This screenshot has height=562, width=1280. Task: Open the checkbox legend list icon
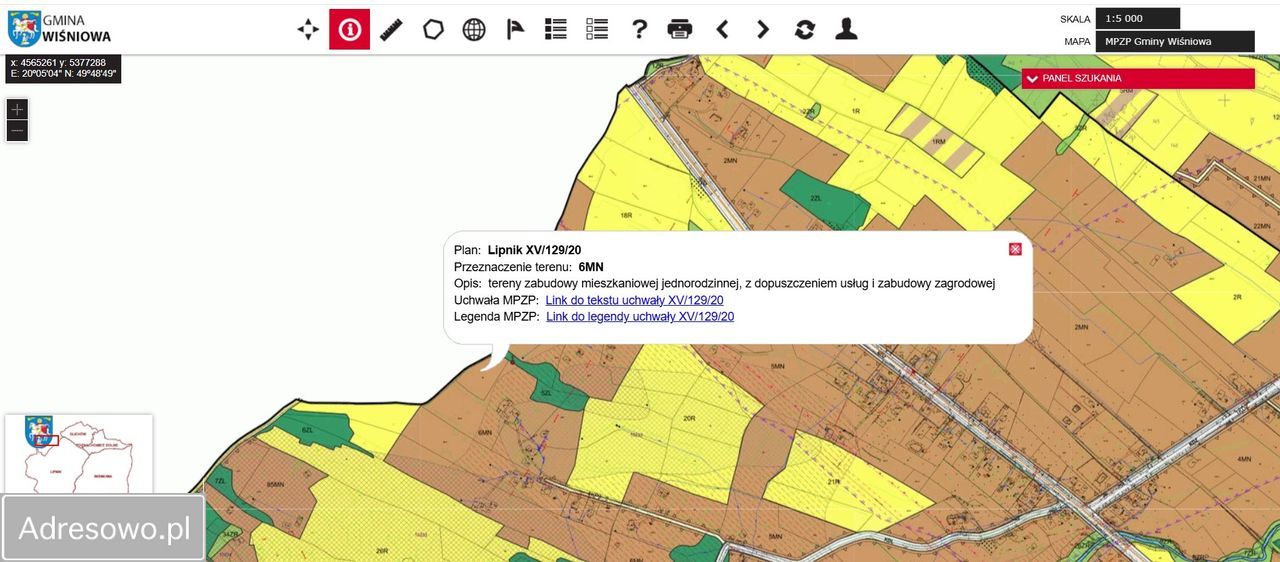[x=597, y=29]
